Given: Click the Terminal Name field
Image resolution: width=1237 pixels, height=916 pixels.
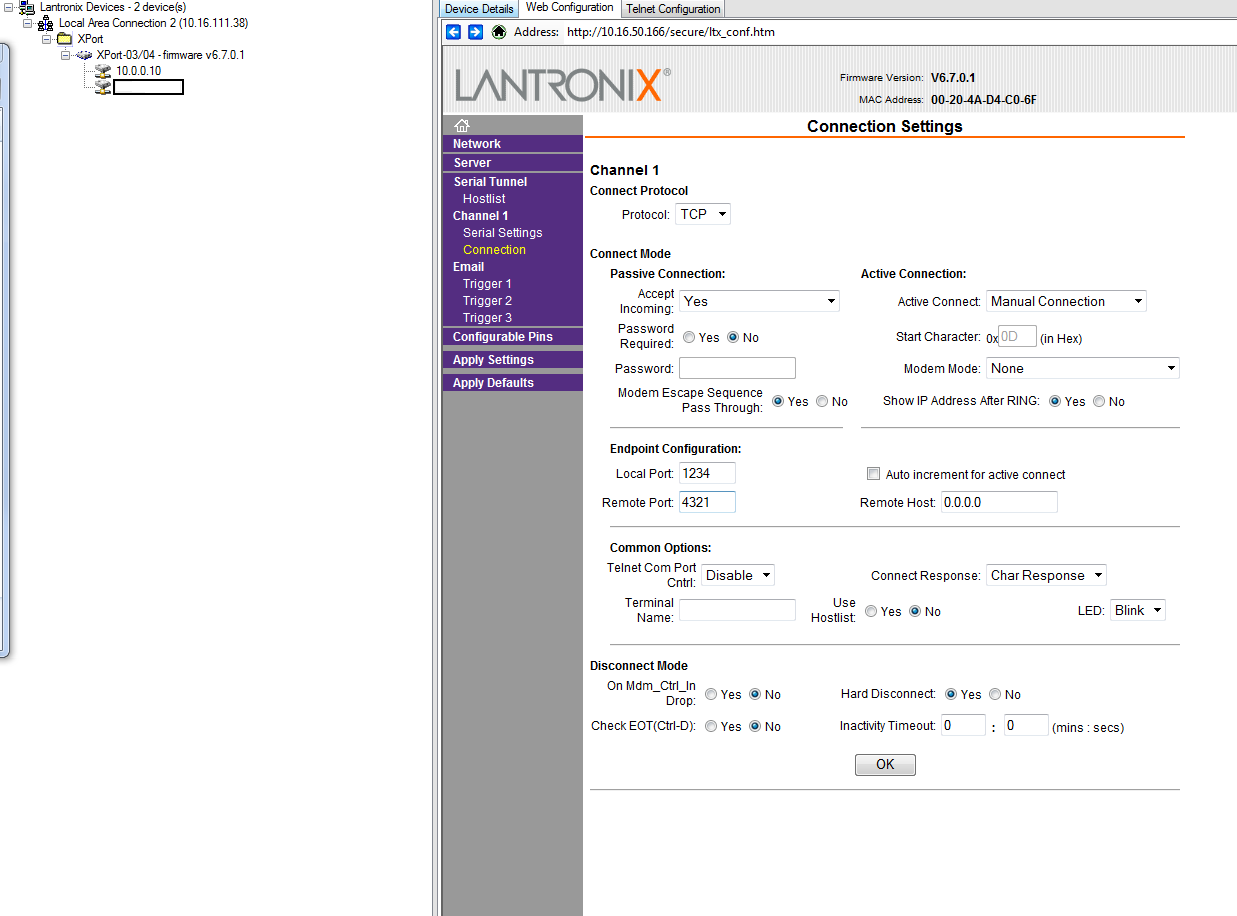Looking at the screenshot, I should pos(737,610).
